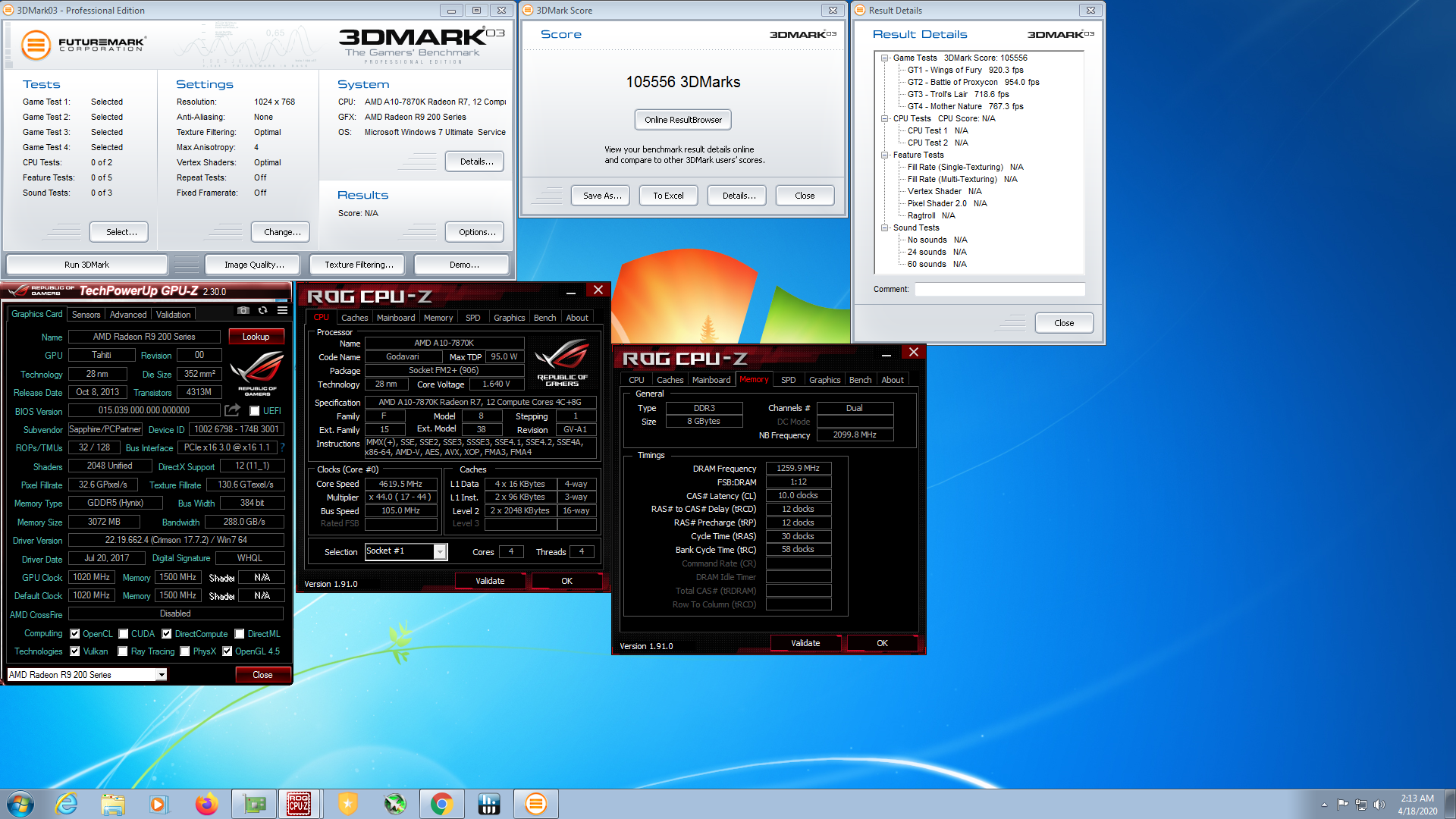This screenshot has width=1456, height=819.
Task: Click the FutureMark logo in 3DMark03
Action: [x=83, y=45]
